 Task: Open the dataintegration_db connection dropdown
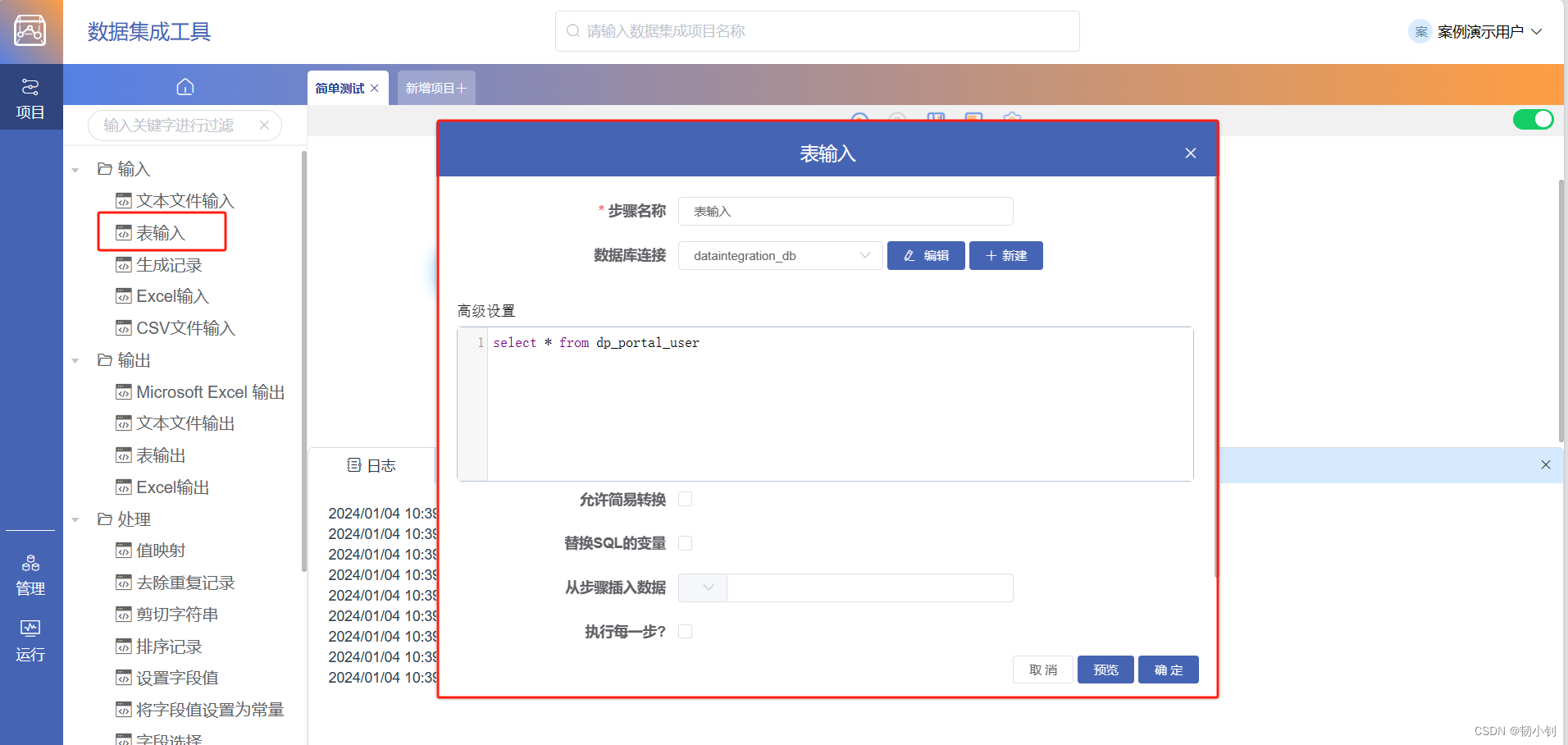tap(780, 255)
